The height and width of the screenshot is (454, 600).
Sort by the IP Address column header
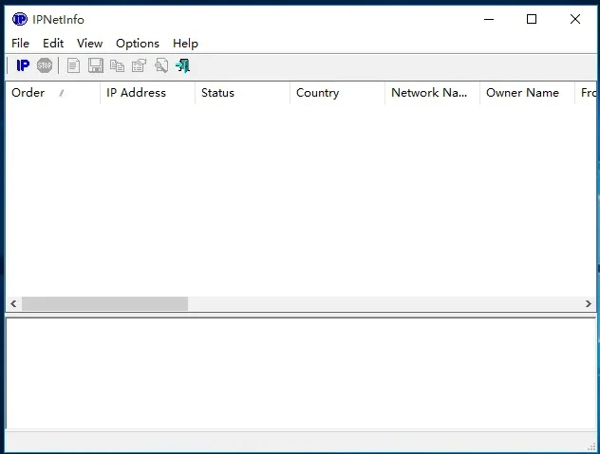[x=136, y=93]
